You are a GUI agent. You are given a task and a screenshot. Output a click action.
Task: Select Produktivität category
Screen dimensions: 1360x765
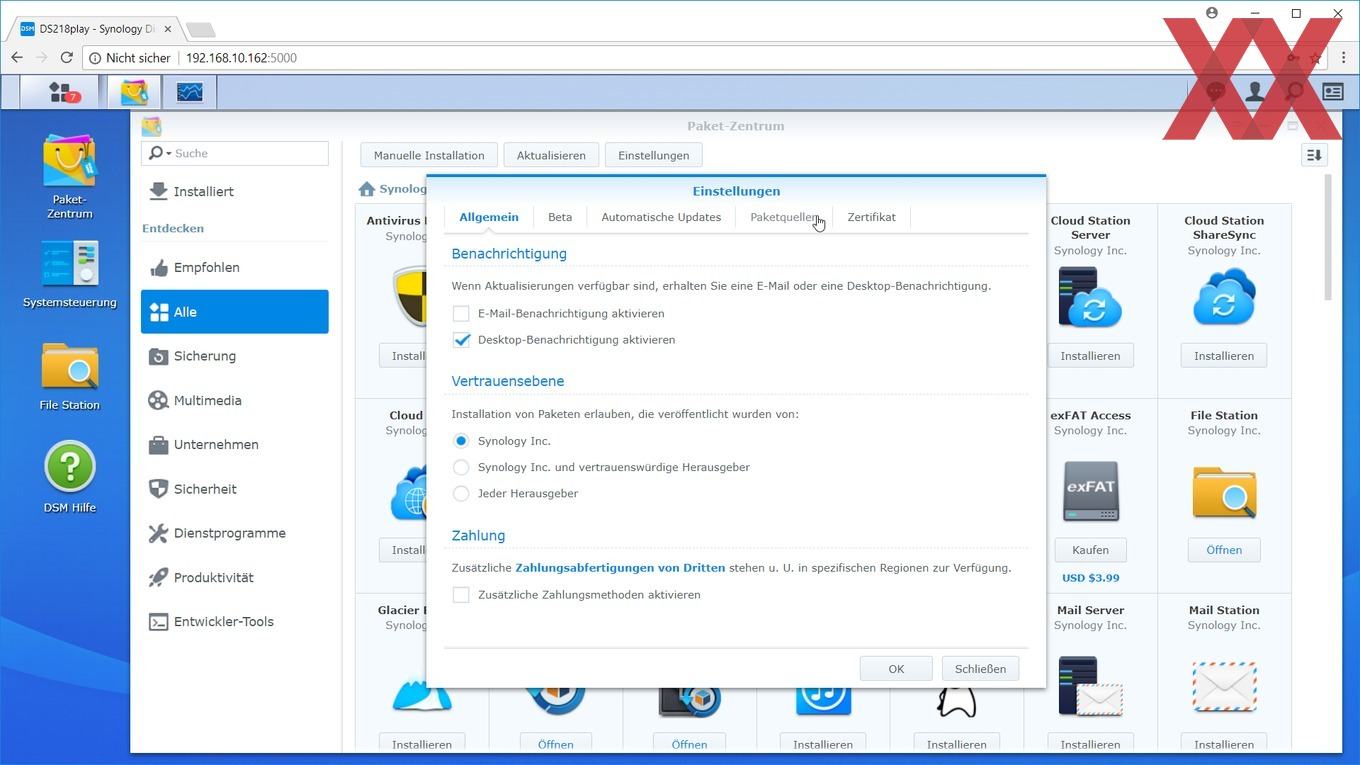pos(234,577)
